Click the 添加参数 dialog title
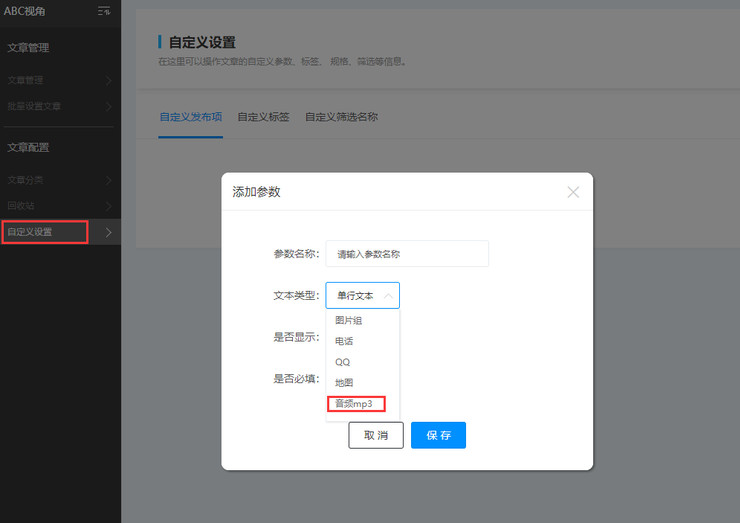Image resolution: width=740 pixels, height=523 pixels. point(256,192)
